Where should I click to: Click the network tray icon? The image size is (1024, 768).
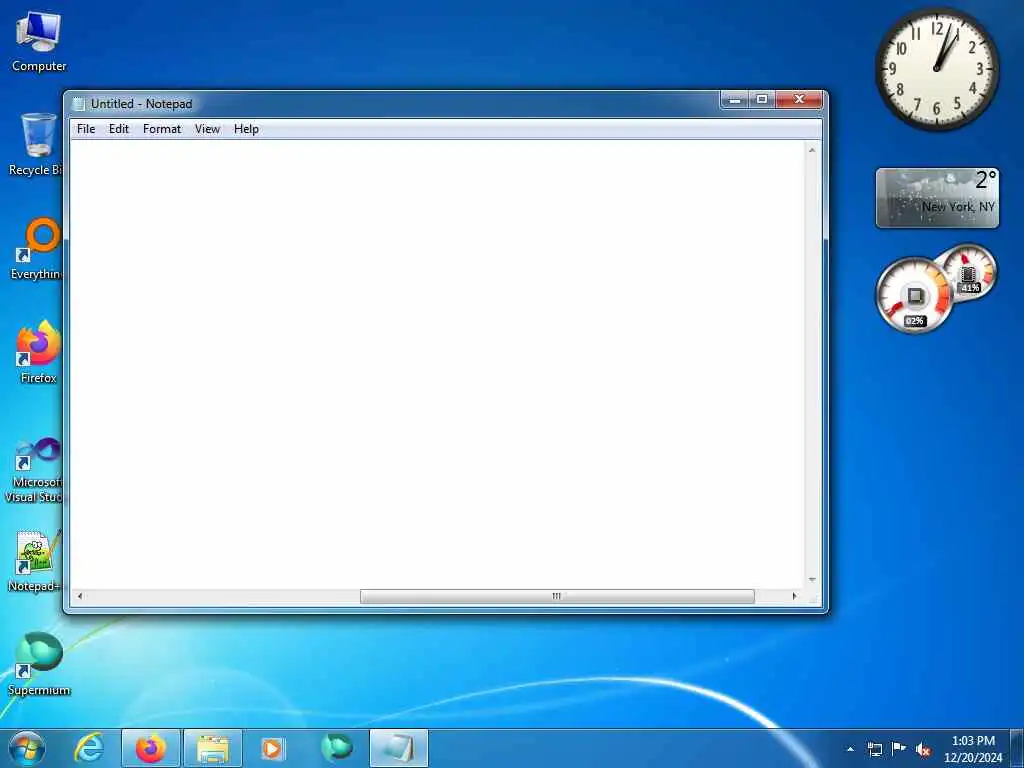tap(874, 749)
